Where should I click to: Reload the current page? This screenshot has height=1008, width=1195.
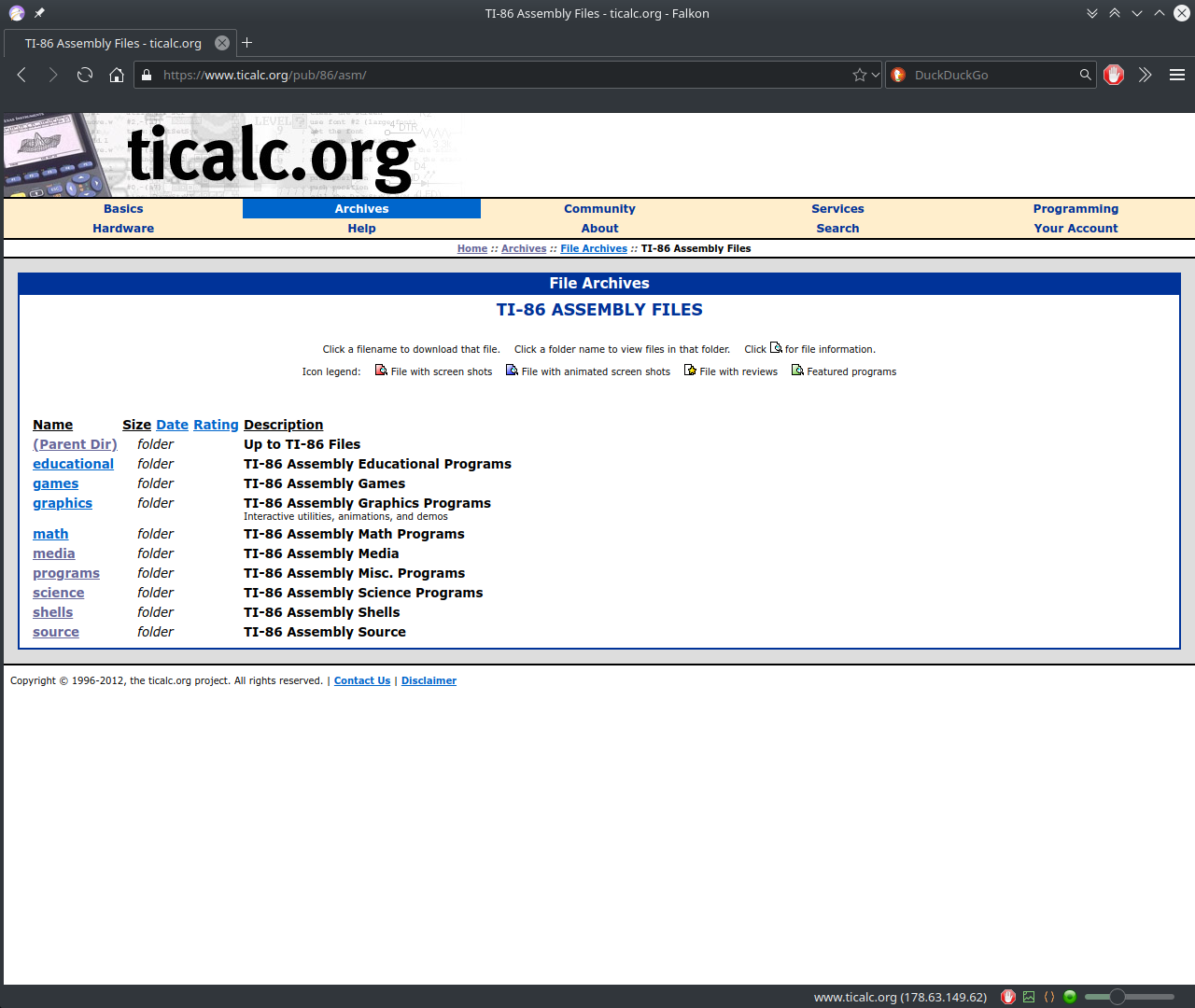click(x=84, y=75)
